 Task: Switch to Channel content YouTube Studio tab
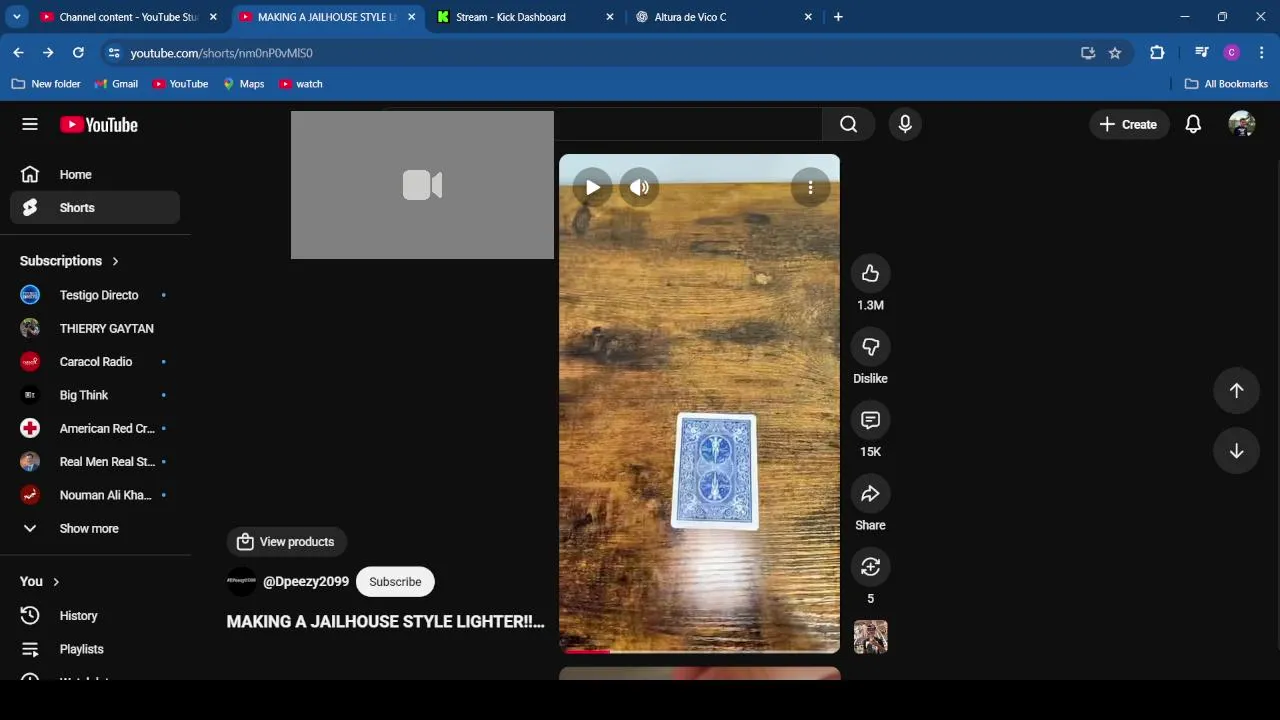pyautogui.click(x=128, y=17)
